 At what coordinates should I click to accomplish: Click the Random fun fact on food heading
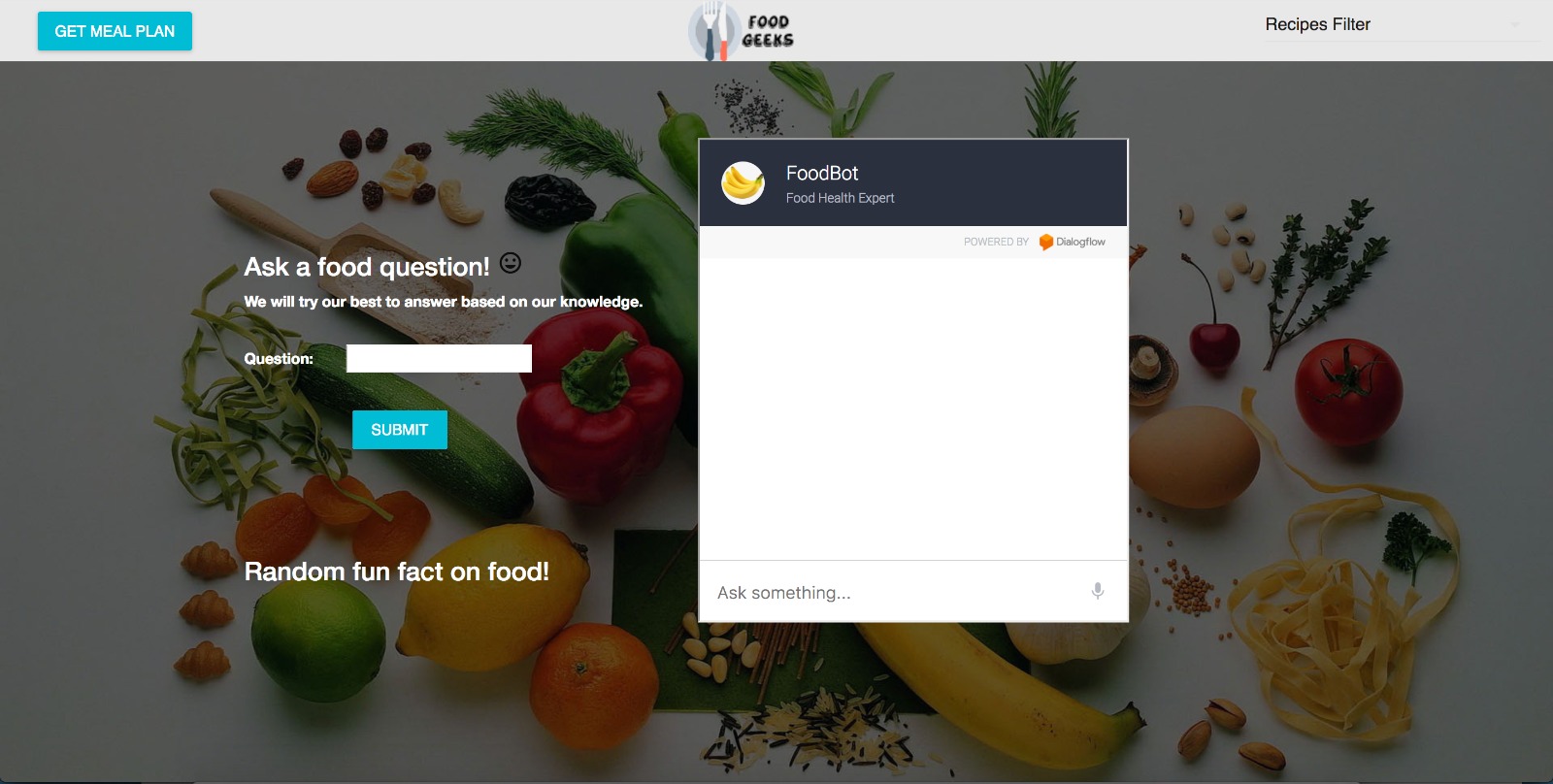point(396,572)
